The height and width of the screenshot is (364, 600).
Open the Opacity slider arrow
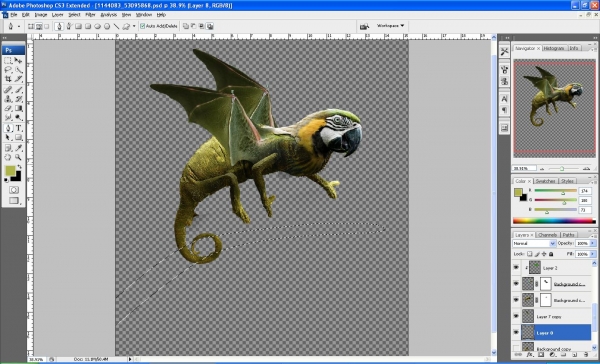pos(593,243)
